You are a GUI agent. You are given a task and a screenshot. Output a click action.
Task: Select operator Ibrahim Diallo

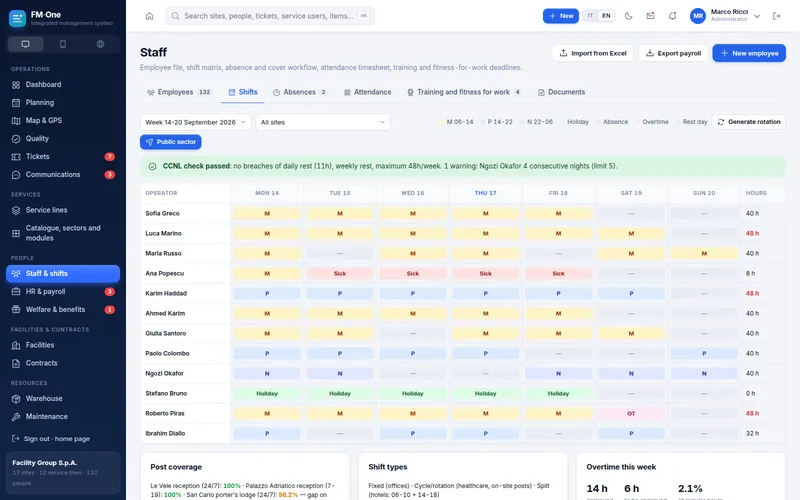[x=165, y=433]
